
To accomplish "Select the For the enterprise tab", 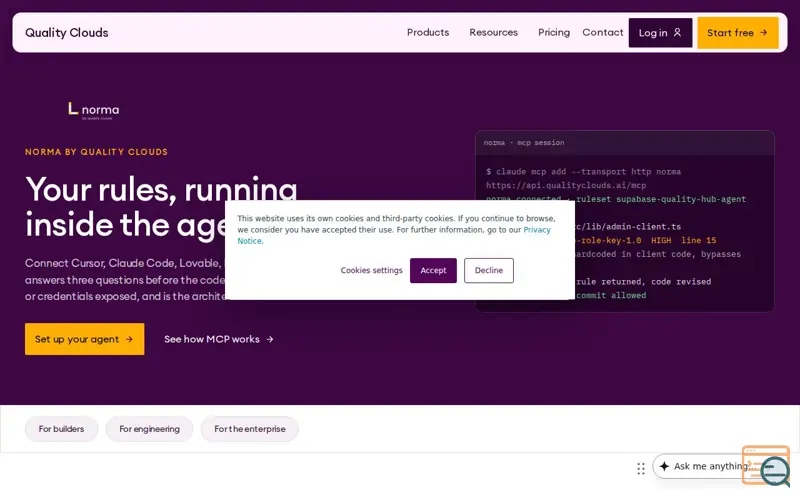I will (x=249, y=429).
